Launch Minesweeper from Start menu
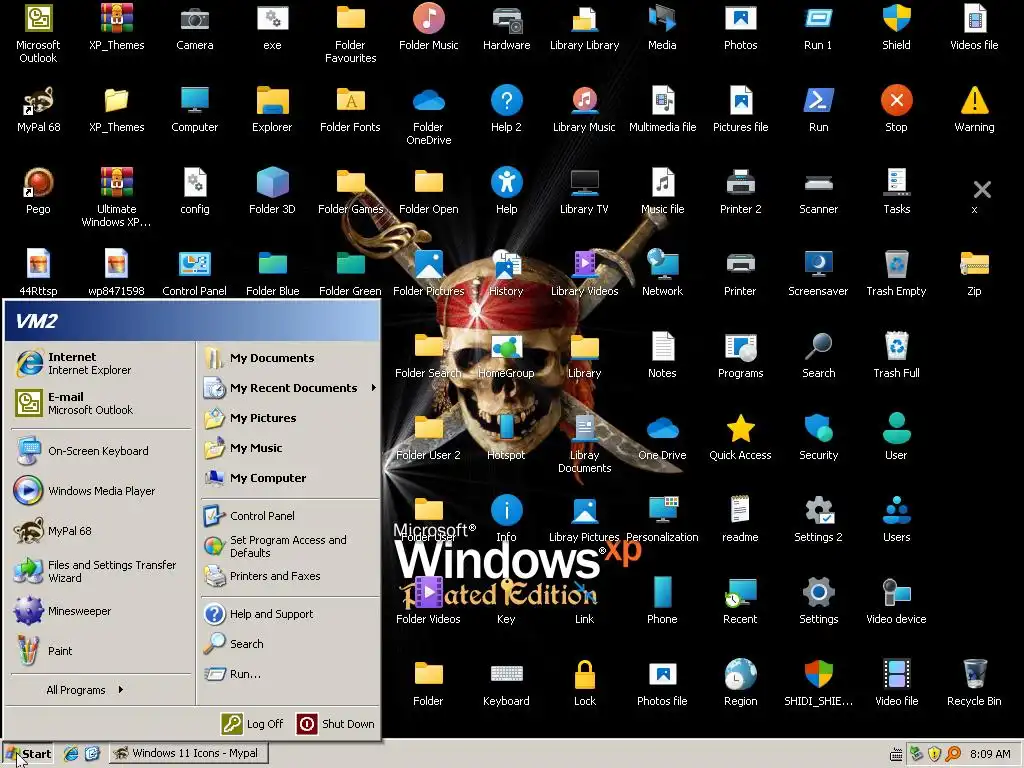This screenshot has width=1024, height=768. (x=101, y=611)
